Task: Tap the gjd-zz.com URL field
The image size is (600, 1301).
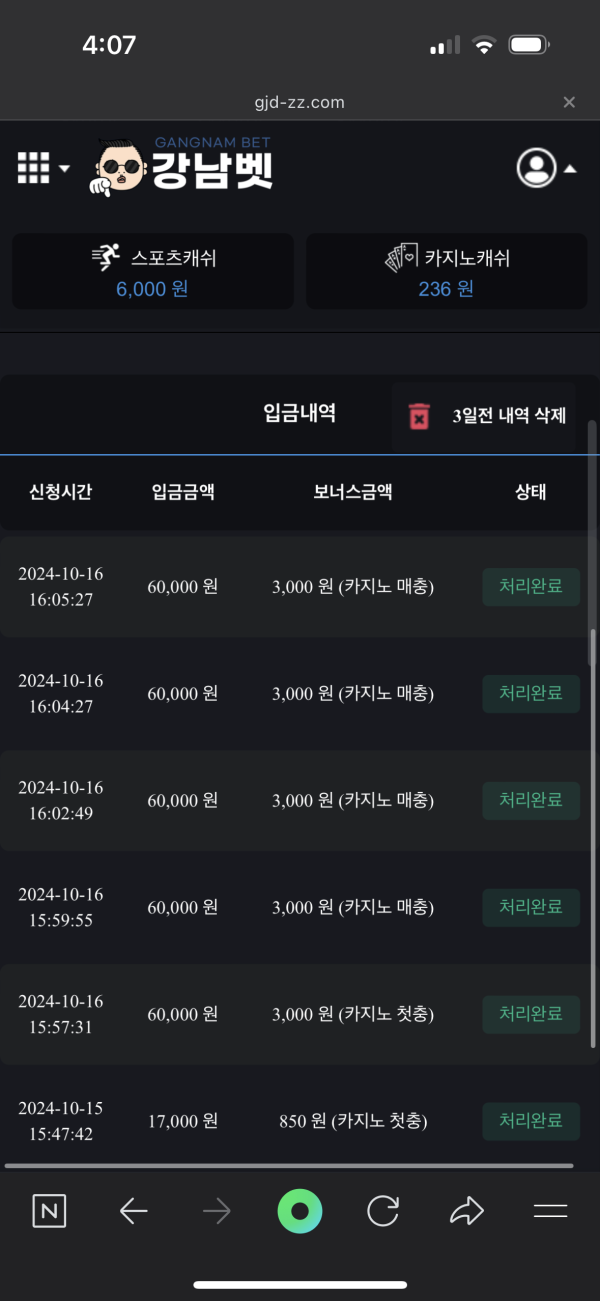Action: tap(299, 102)
